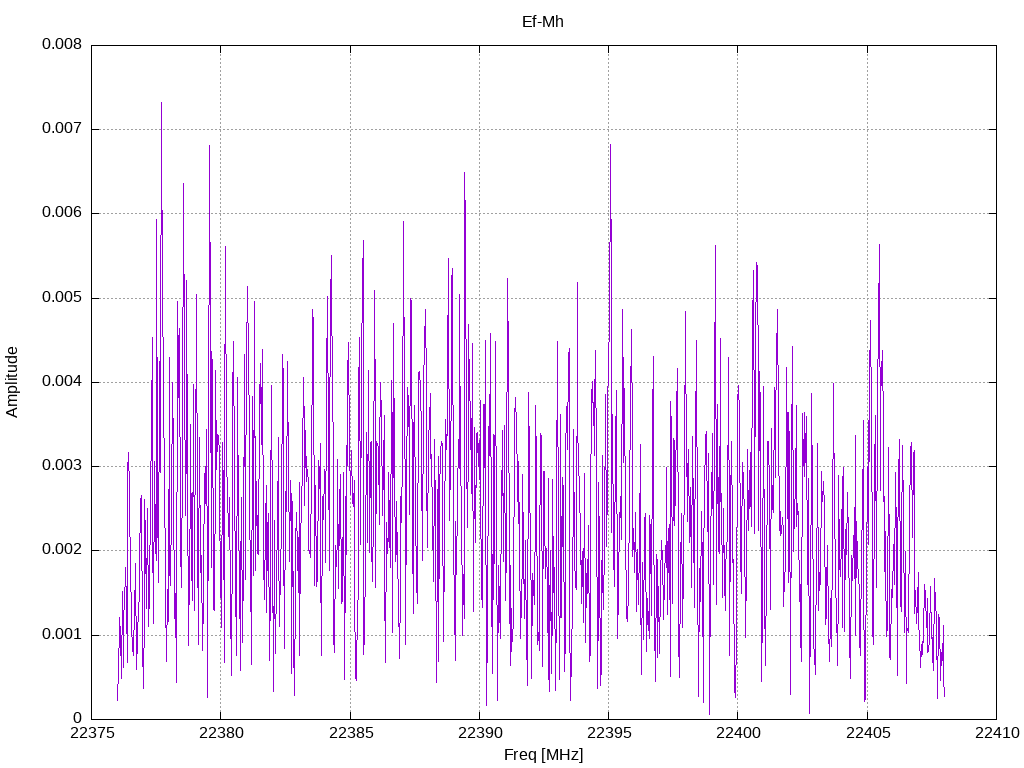1024x768 pixels.
Task: Click the y-axis tick label 0.001
Action: point(62,634)
